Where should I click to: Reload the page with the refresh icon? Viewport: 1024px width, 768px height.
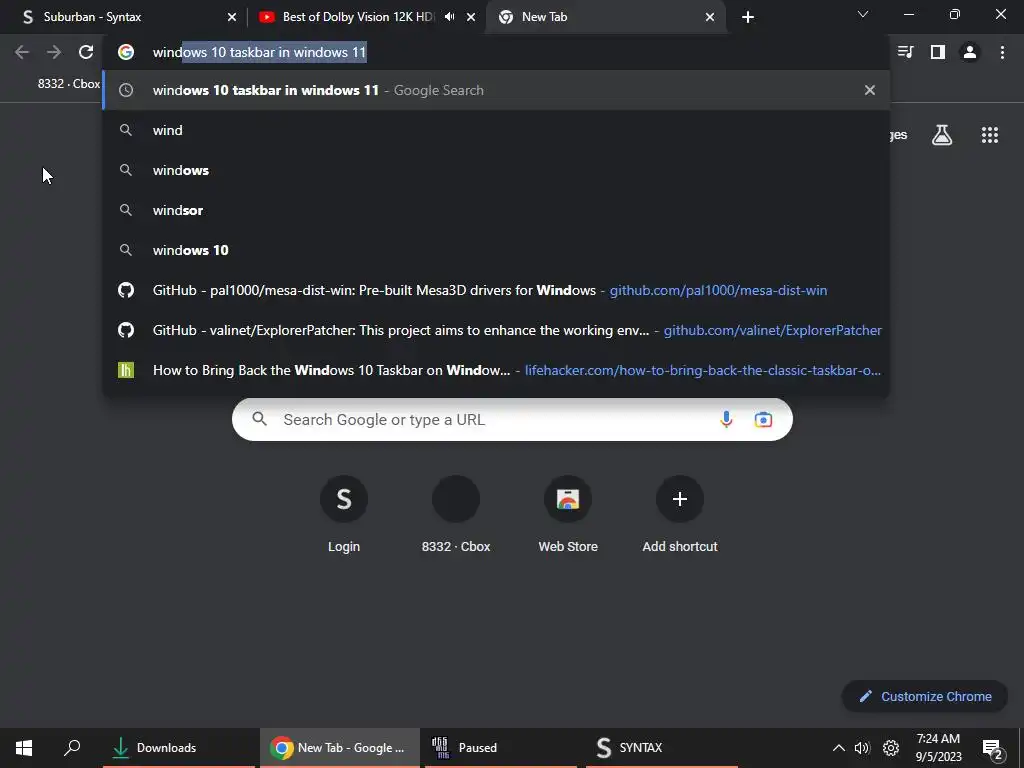86,52
